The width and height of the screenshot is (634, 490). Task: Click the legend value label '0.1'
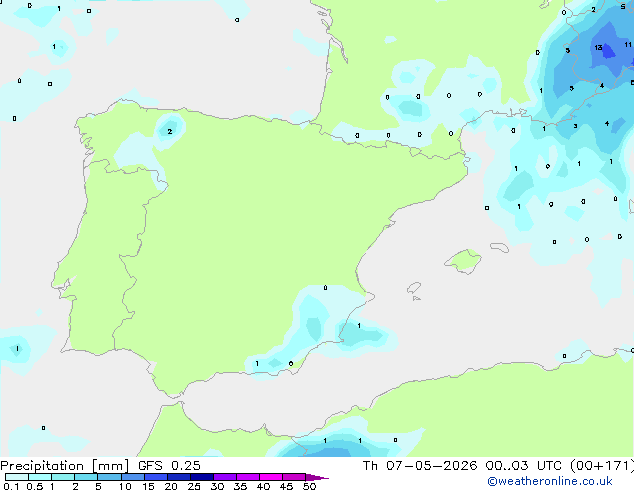[11, 486]
